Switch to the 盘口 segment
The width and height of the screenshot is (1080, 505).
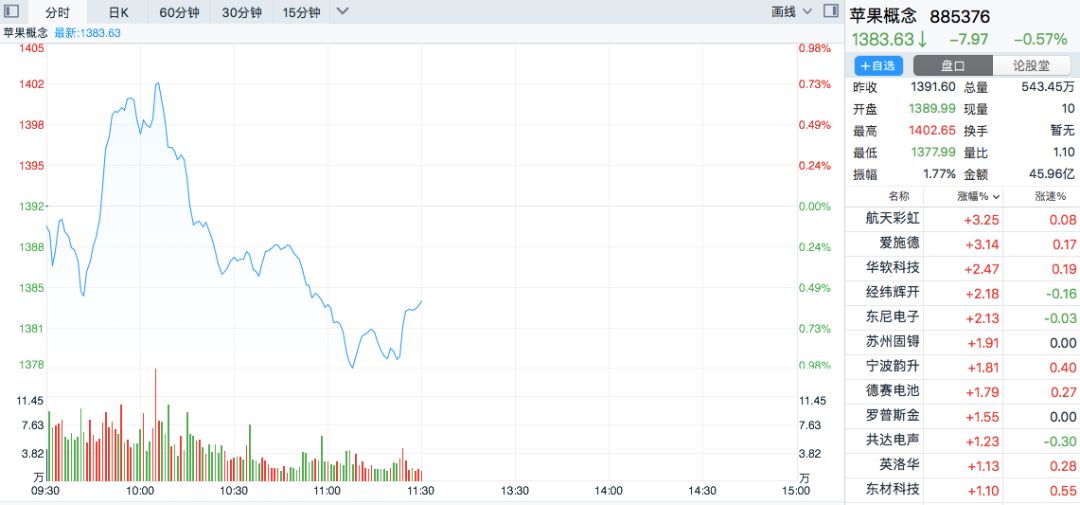tap(953, 66)
